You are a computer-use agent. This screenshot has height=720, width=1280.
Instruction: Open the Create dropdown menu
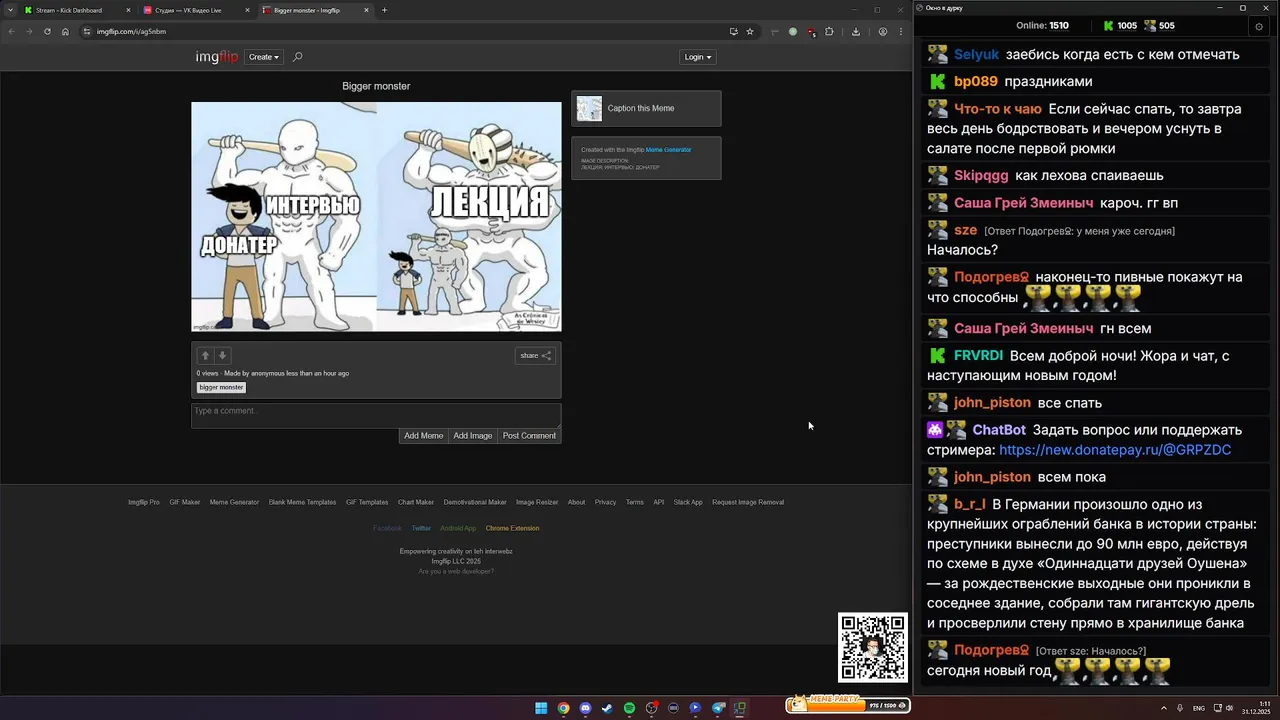[264, 57]
